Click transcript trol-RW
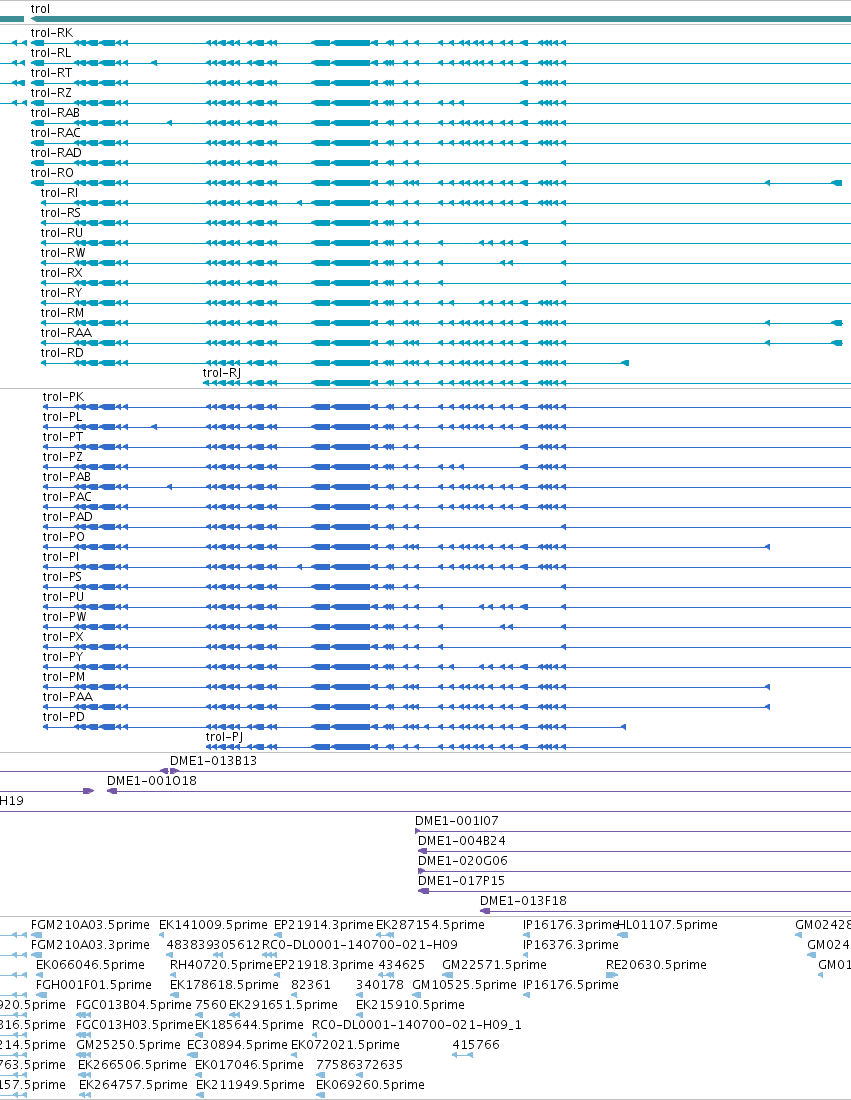This screenshot has height=1100, width=851. pyautogui.click(x=62, y=253)
